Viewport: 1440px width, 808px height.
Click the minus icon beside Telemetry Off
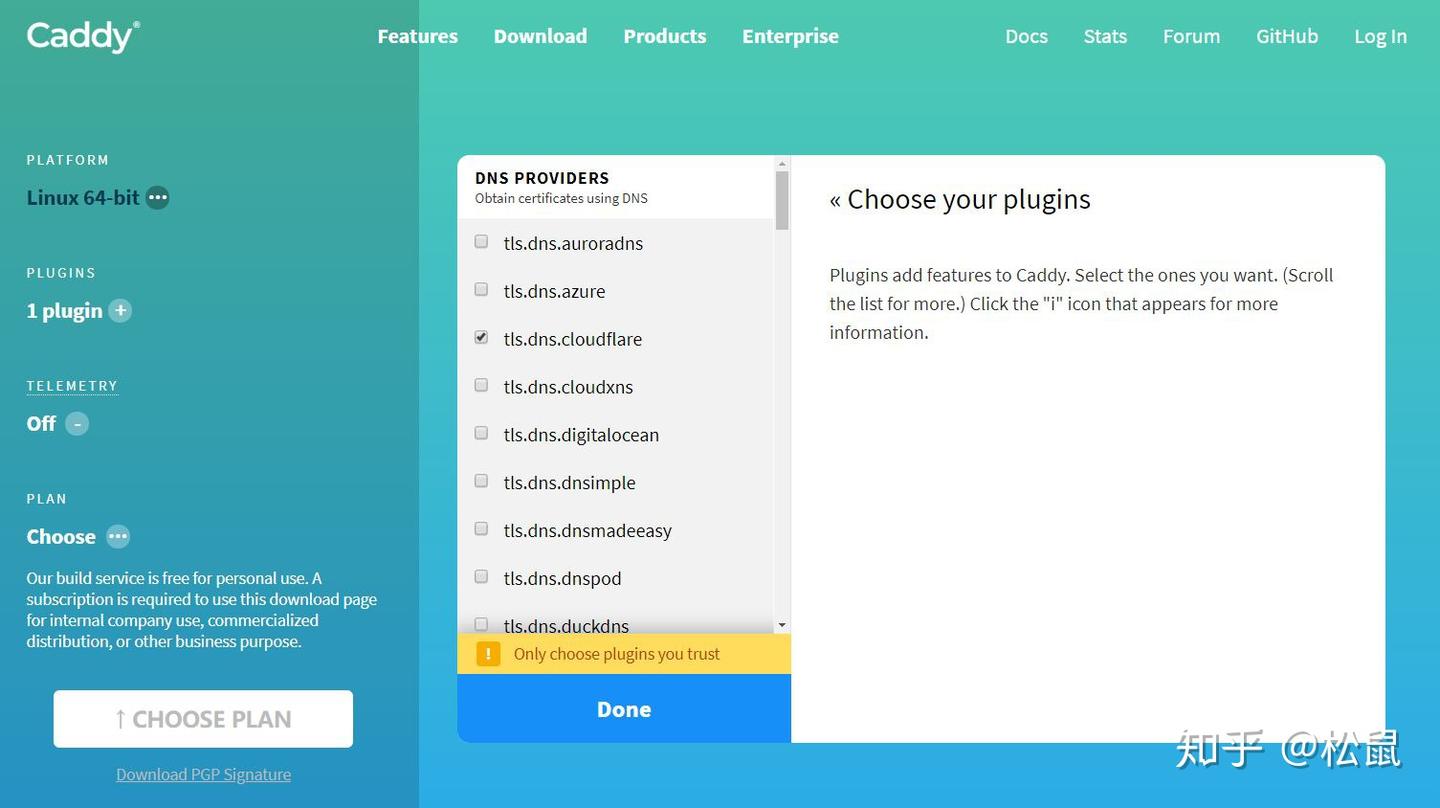(x=77, y=424)
